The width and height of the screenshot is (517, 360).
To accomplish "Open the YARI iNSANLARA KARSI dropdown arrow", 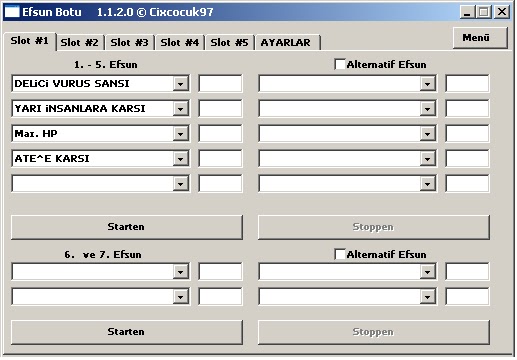I will coord(180,109).
